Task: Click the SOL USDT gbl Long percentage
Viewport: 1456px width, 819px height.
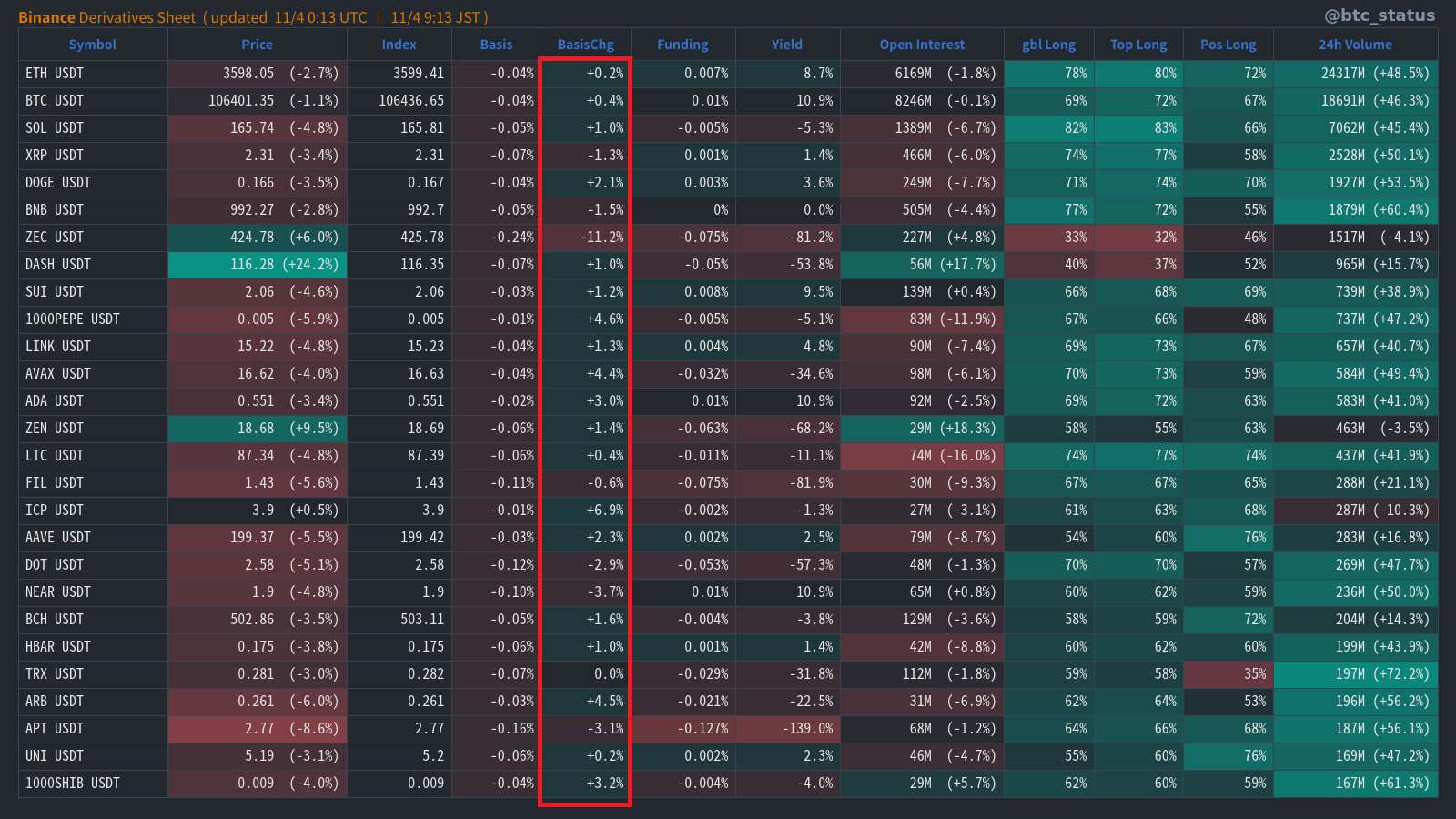Action: (x=1075, y=128)
